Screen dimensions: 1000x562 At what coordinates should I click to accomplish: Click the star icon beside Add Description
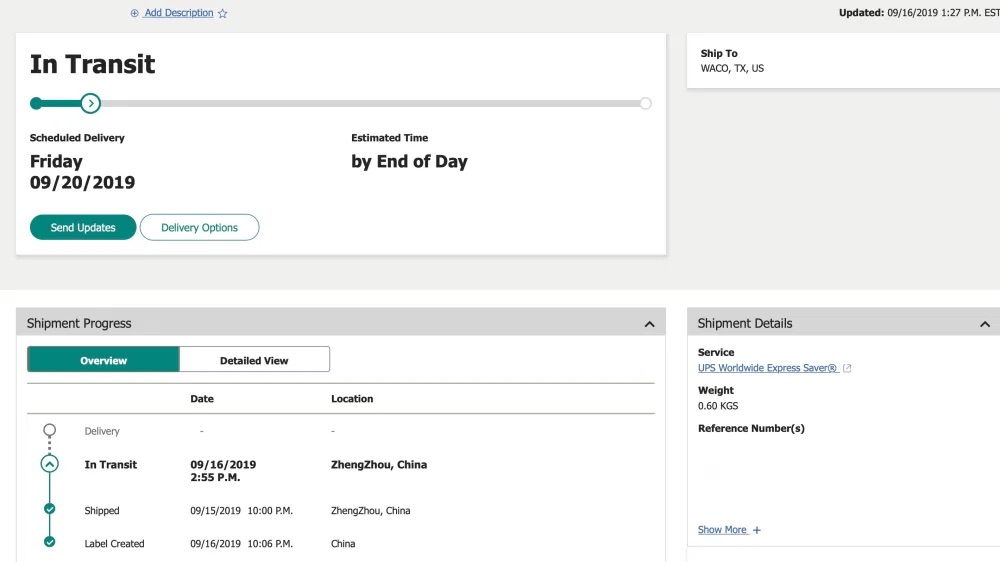(223, 13)
